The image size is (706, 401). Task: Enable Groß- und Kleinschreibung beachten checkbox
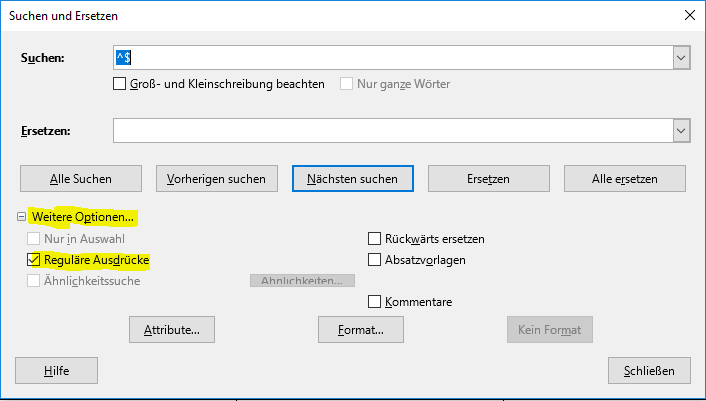pyautogui.click(x=120, y=84)
